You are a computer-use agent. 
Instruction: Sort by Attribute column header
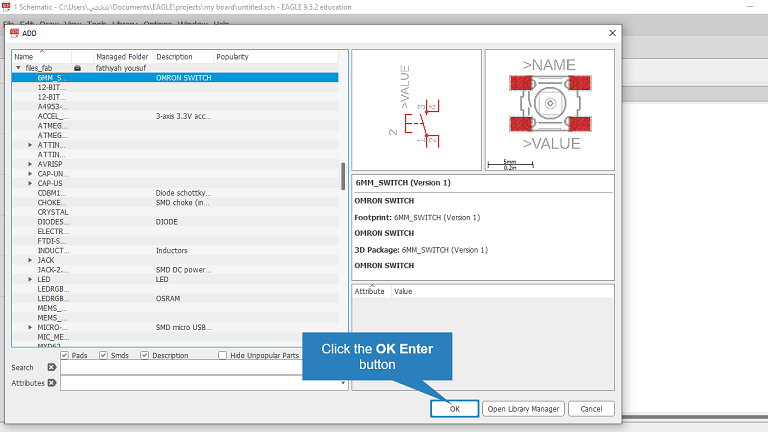pyautogui.click(x=372, y=291)
